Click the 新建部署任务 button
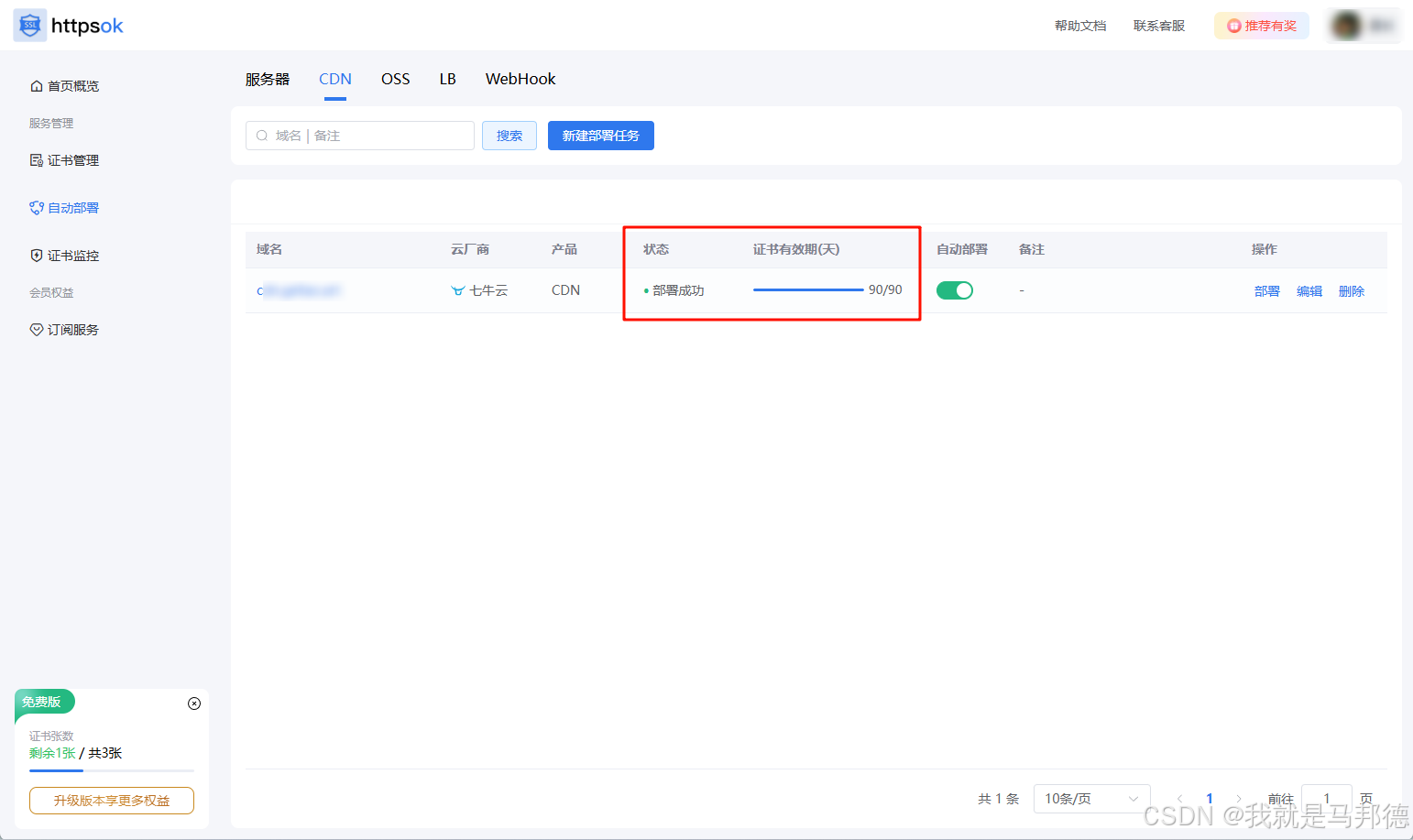The width and height of the screenshot is (1413, 840). pos(600,135)
